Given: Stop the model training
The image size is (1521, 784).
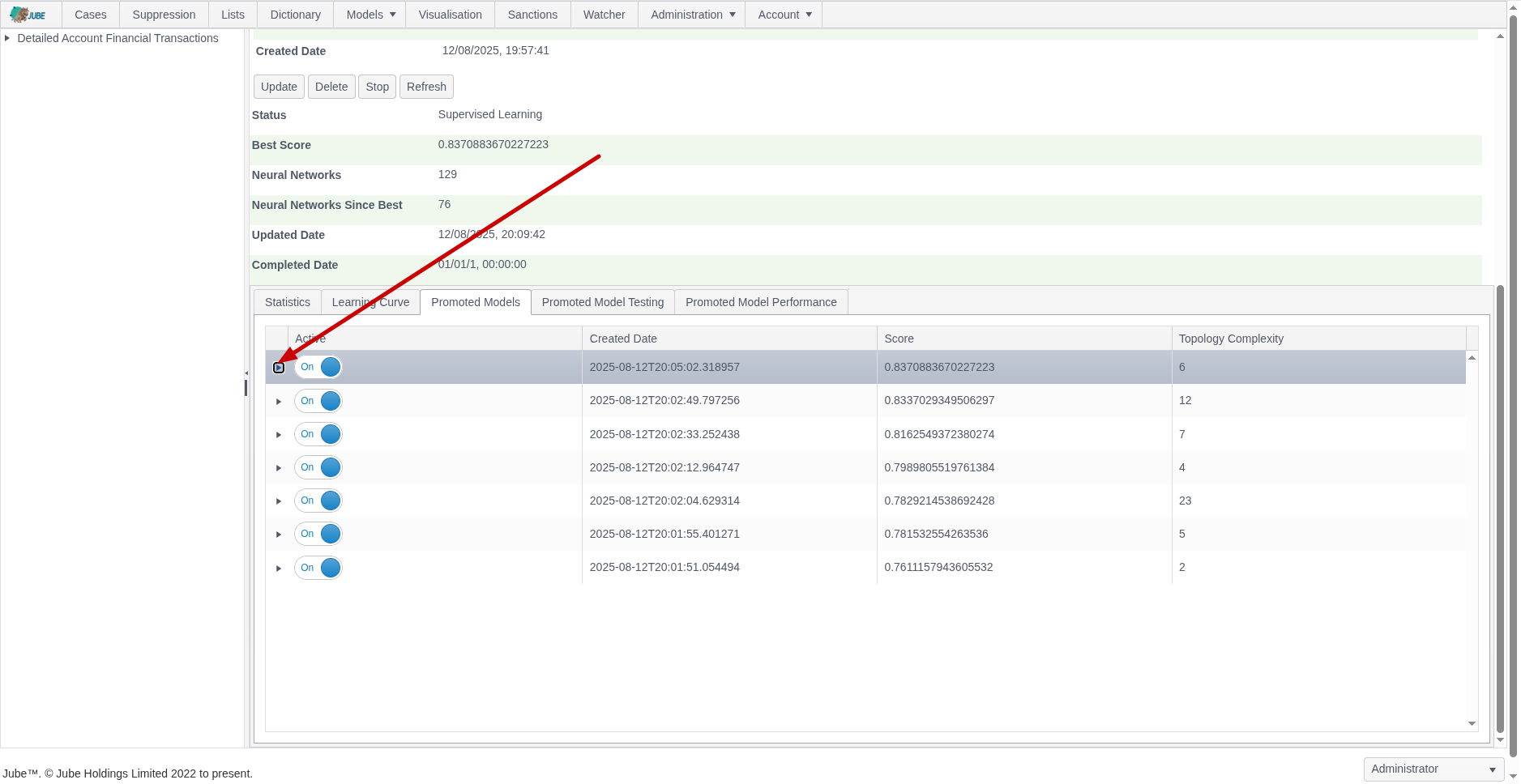Looking at the screenshot, I should click(377, 87).
